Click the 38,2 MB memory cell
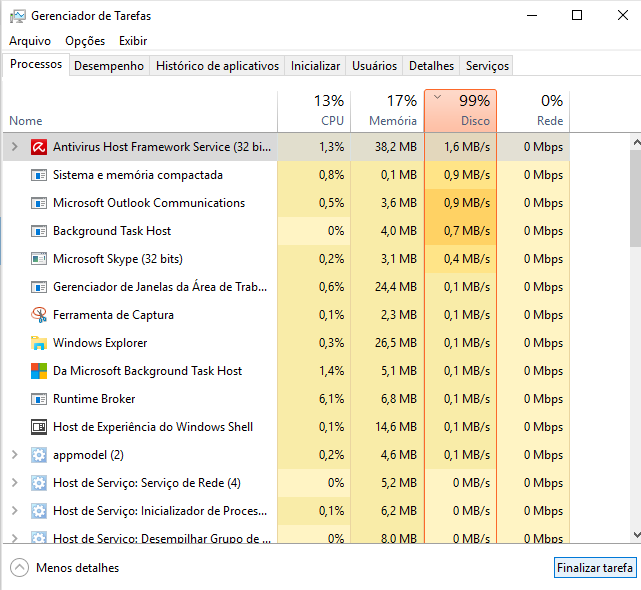Viewport: 641px width, 590px height. [396, 147]
